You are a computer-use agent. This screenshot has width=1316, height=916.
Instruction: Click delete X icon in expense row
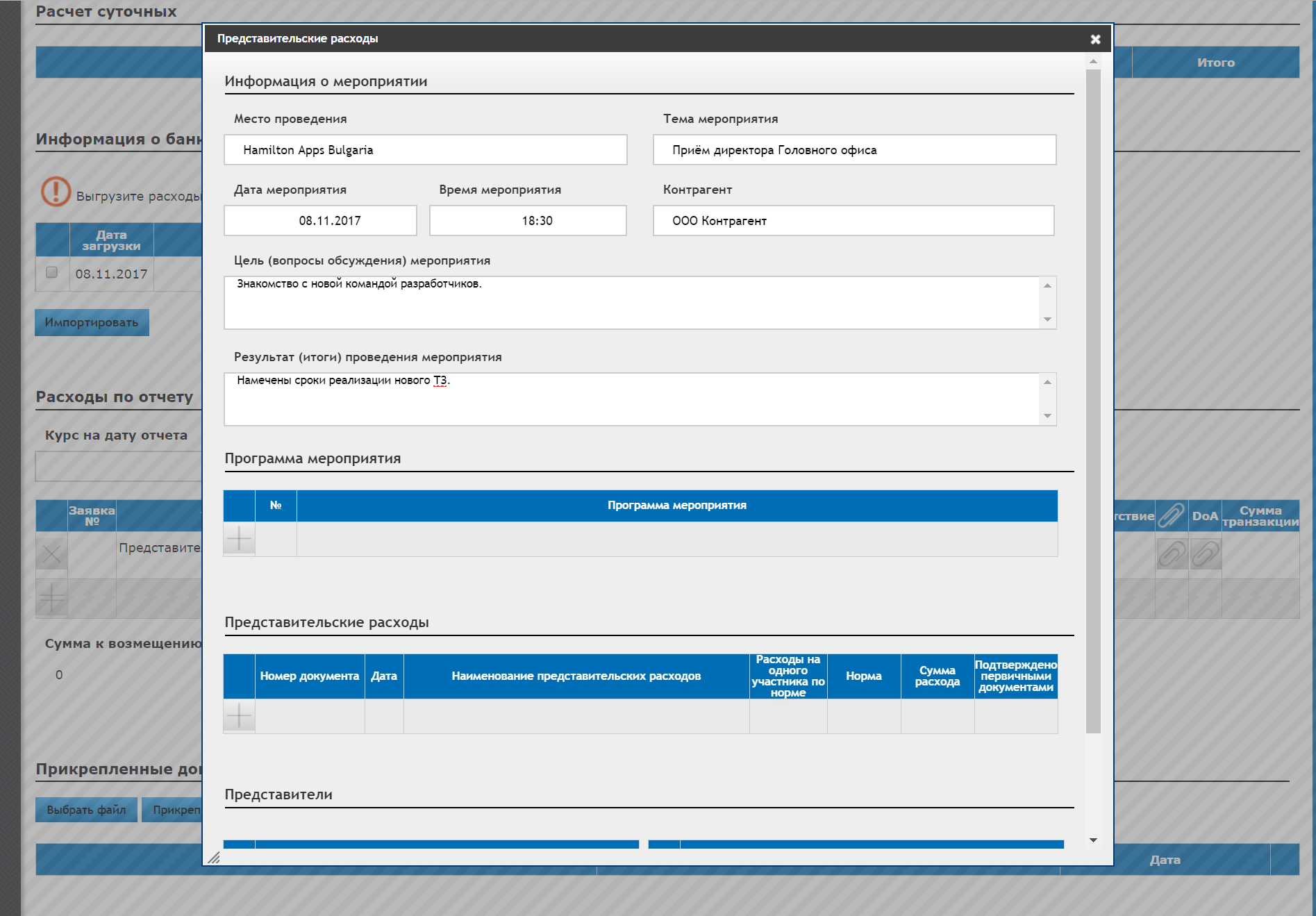click(x=51, y=554)
